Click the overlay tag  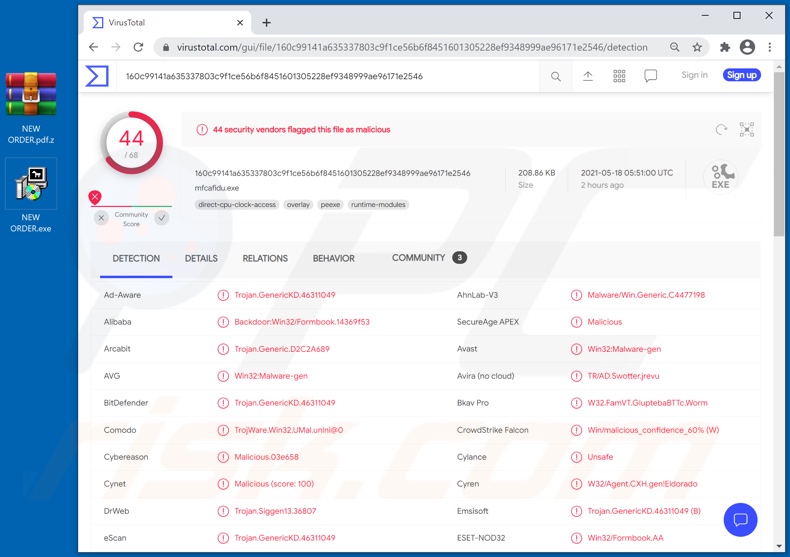point(298,204)
